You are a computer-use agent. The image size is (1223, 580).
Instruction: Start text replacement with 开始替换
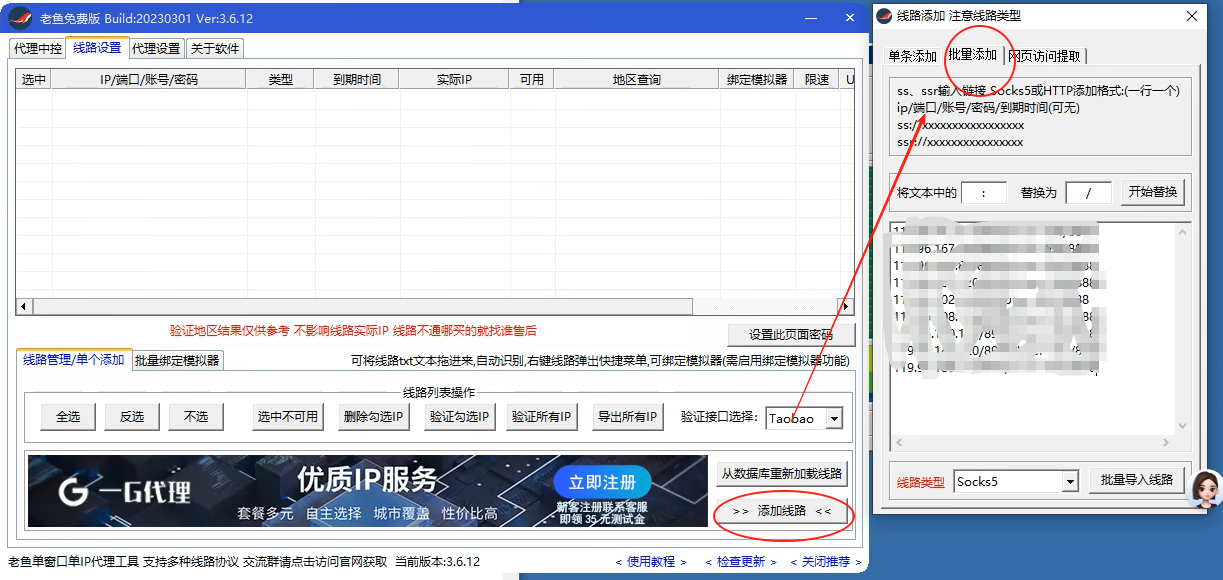click(x=1152, y=192)
